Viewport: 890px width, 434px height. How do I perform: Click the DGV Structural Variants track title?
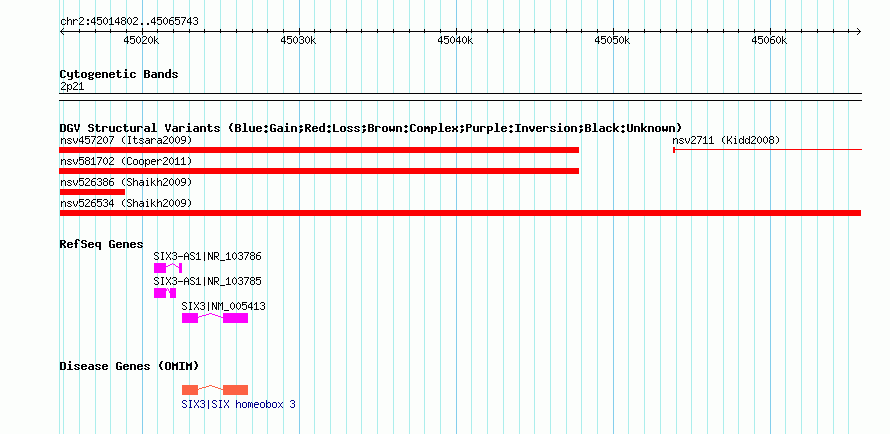[x=371, y=128]
